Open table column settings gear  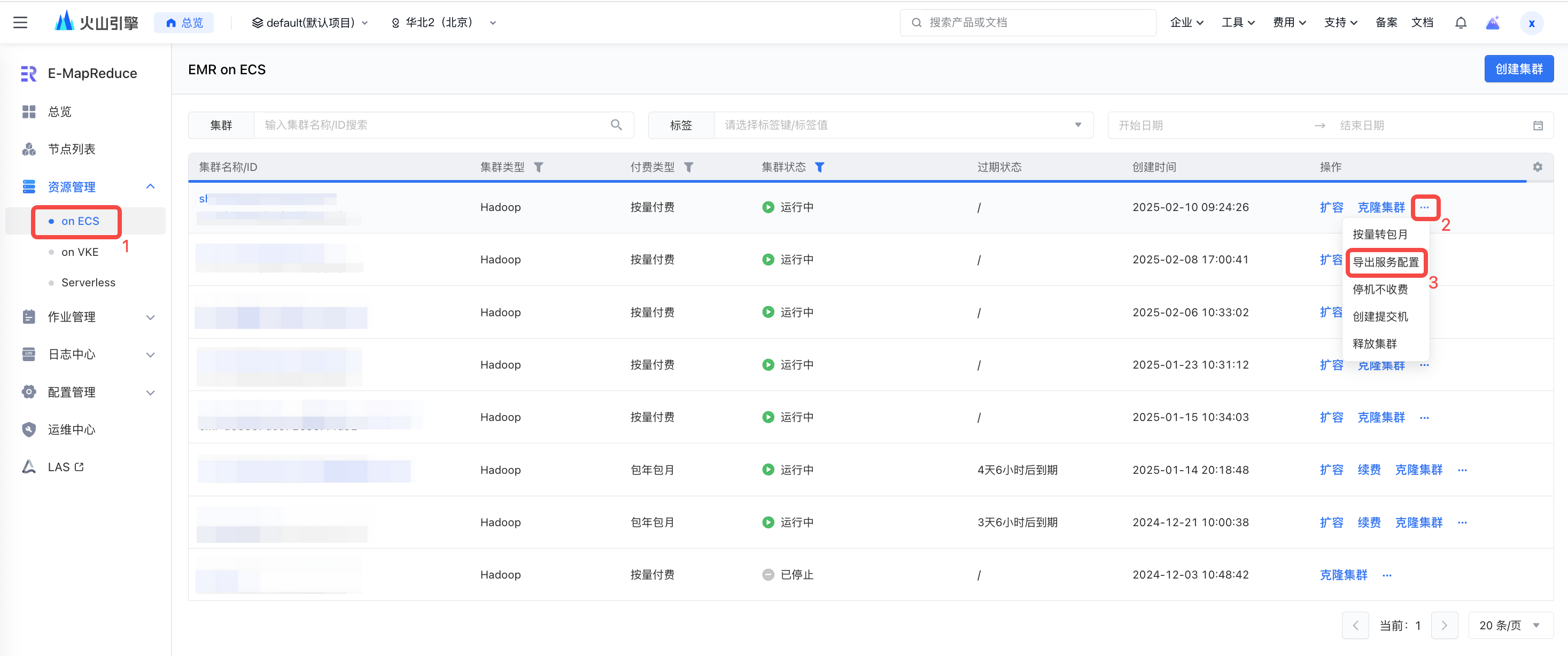tap(1537, 167)
